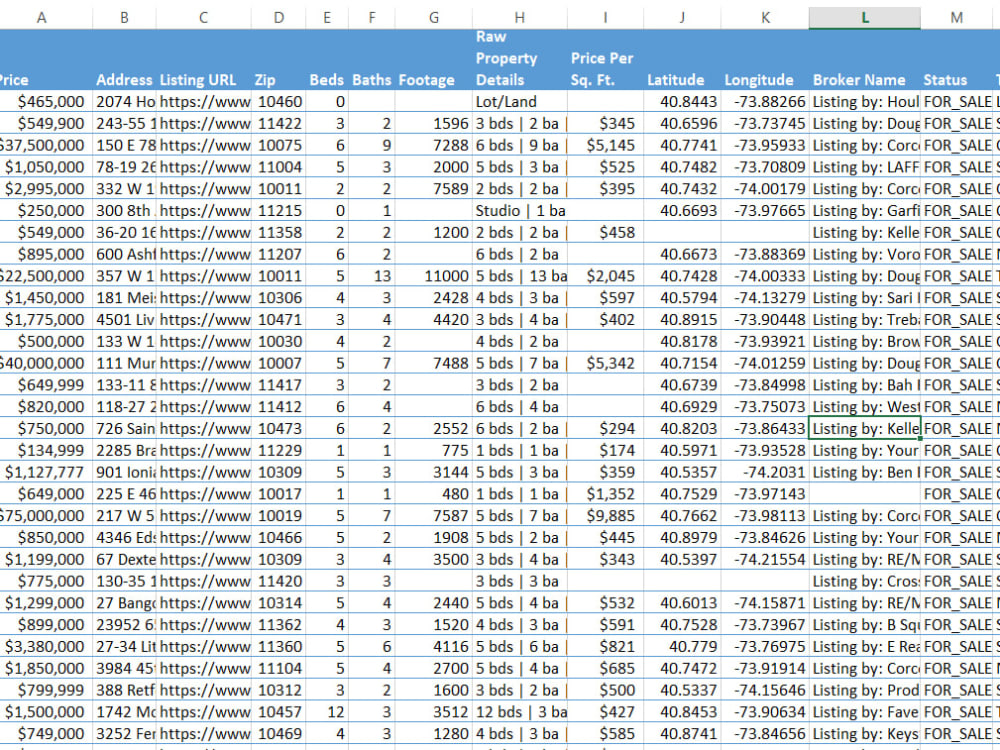
Task: Select the $9,885 price per sq ft cell
Action: [x=605, y=515]
